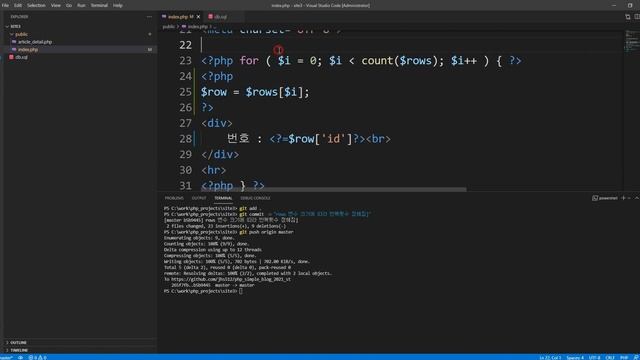The width and height of the screenshot is (640, 360).
Task: Maximize the panel with the chevron-up icon
Action: tap(637, 198)
